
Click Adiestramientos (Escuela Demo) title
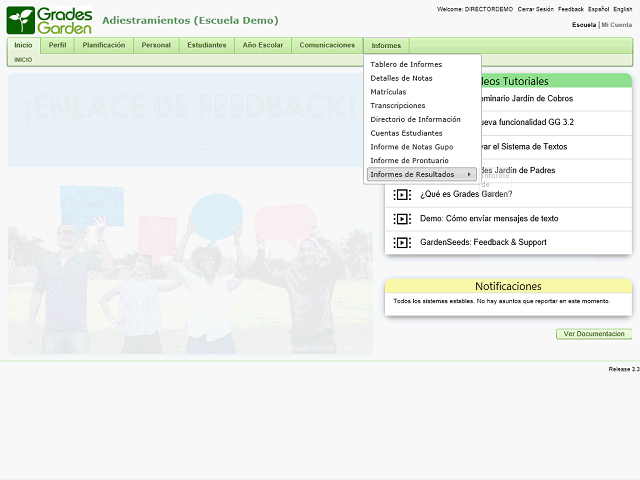[x=190, y=20]
